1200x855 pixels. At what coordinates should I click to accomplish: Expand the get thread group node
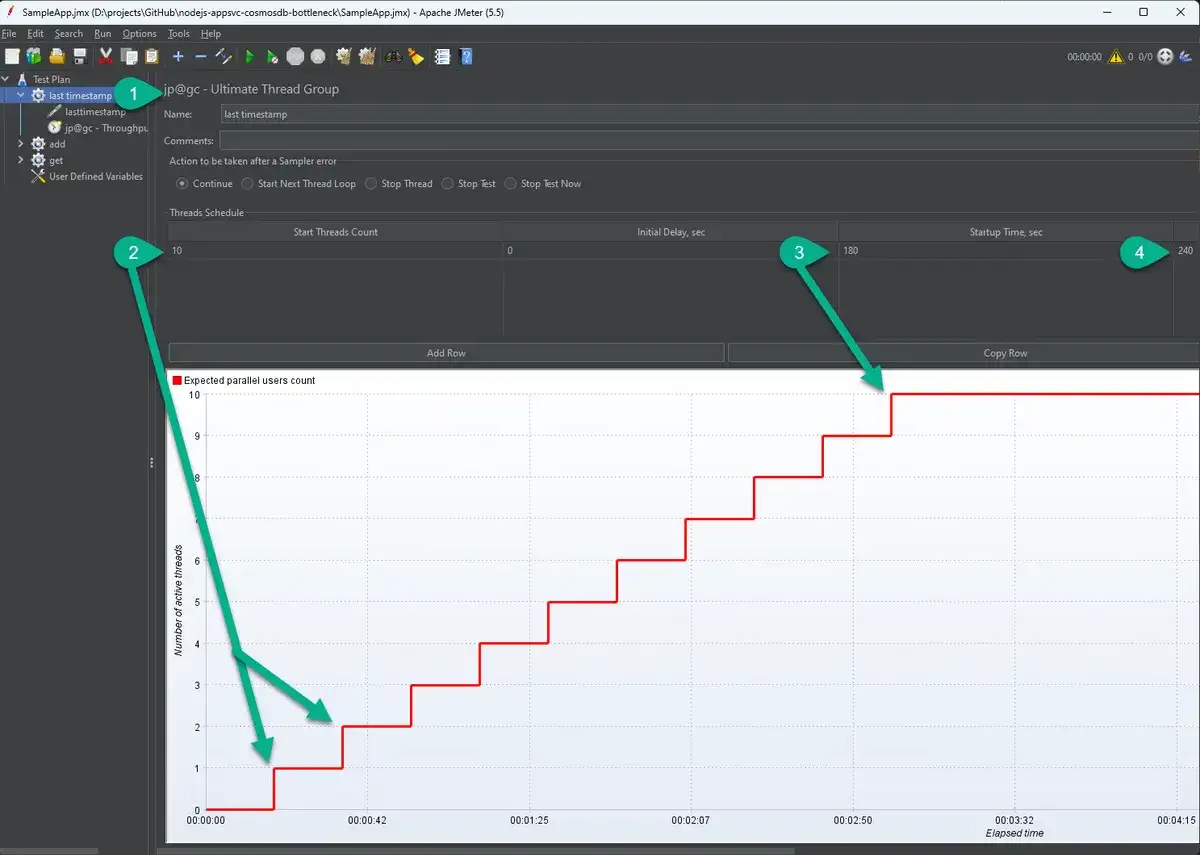pos(20,160)
